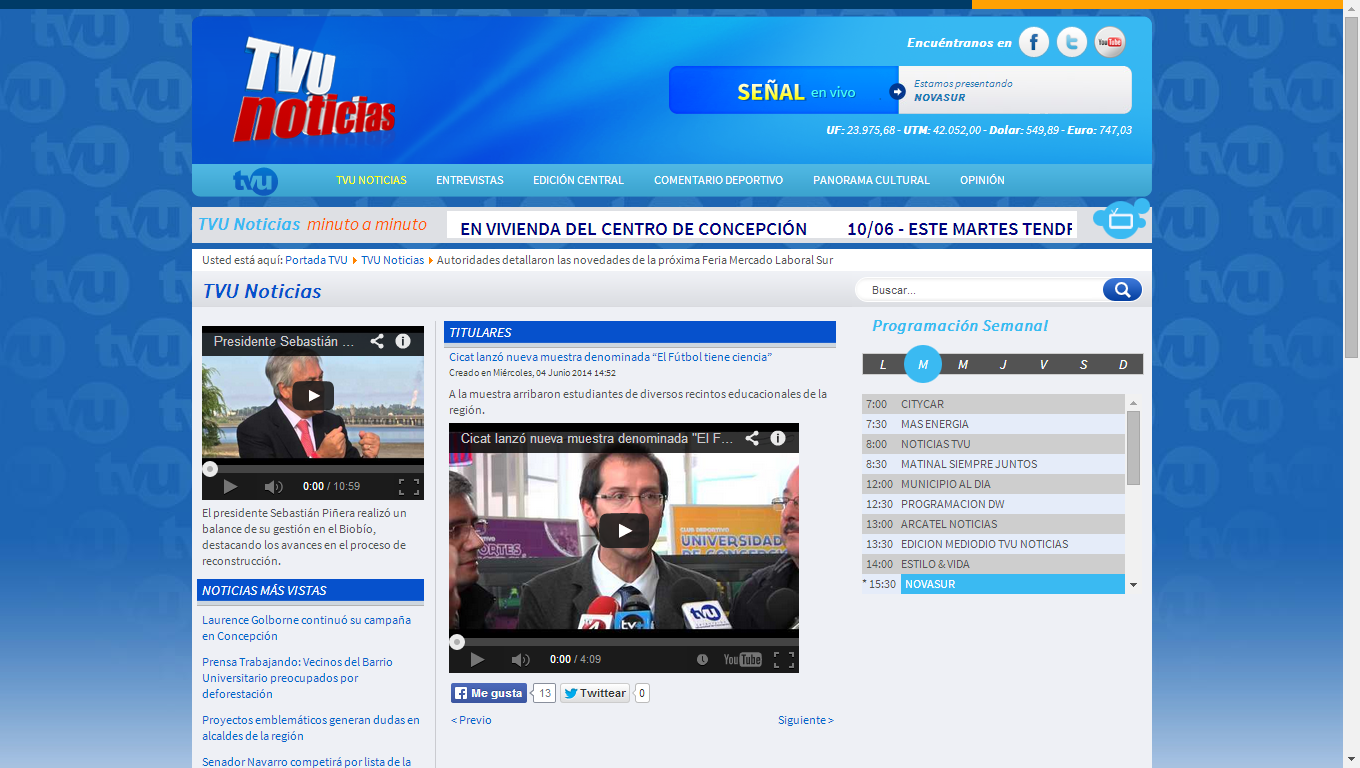Click the Cicat video progress bar

(624, 642)
